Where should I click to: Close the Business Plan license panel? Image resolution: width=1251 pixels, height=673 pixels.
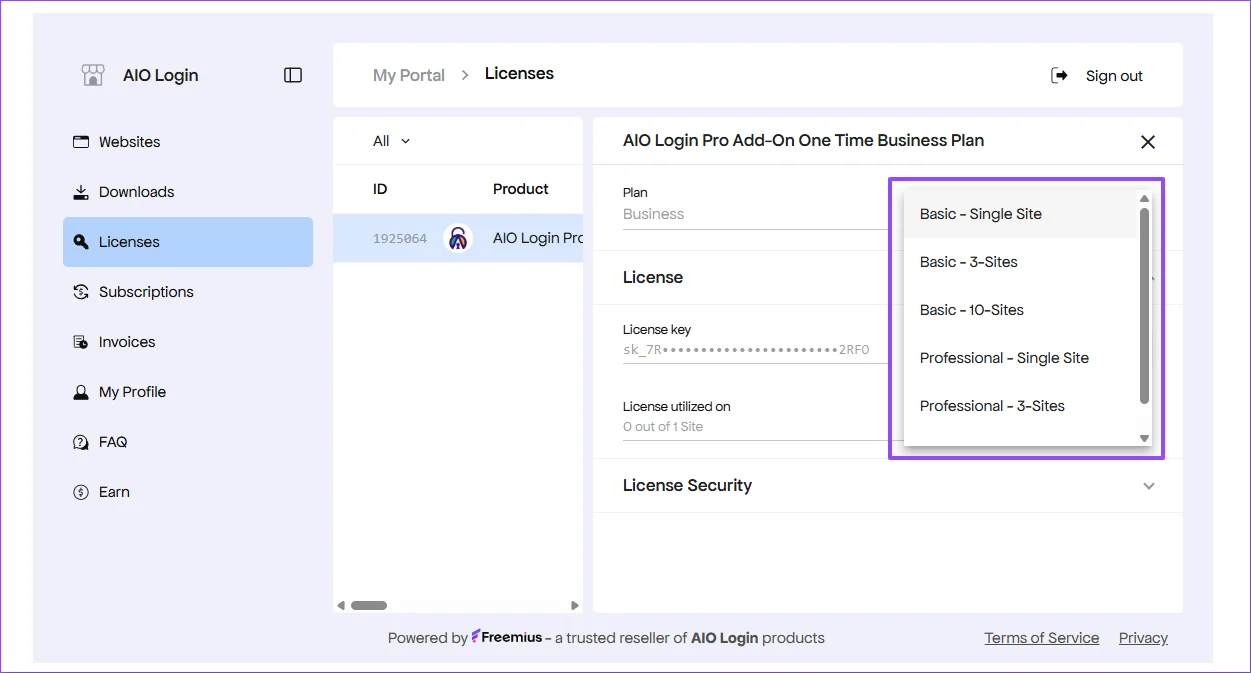[x=1148, y=142]
